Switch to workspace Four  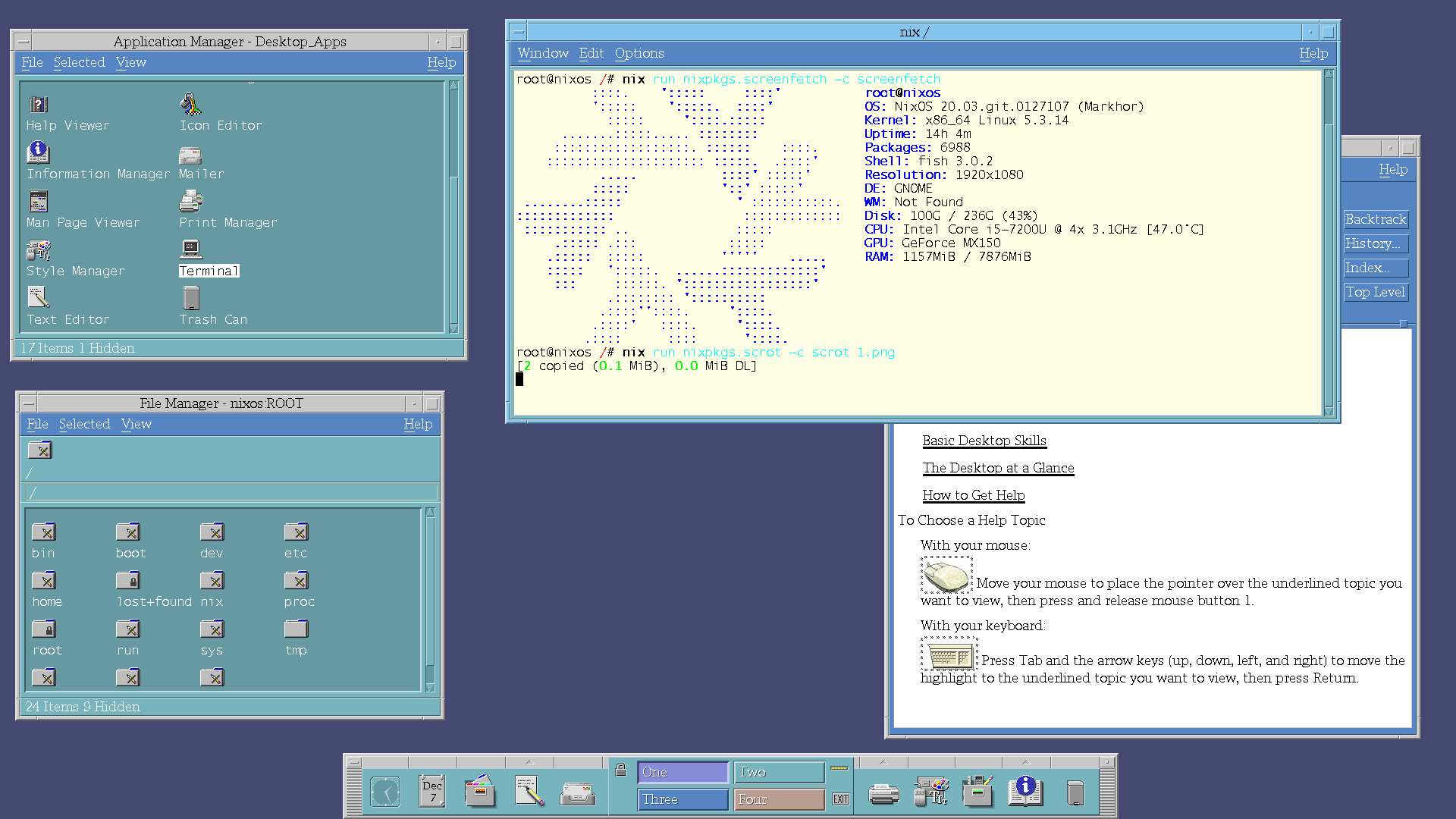(779, 799)
